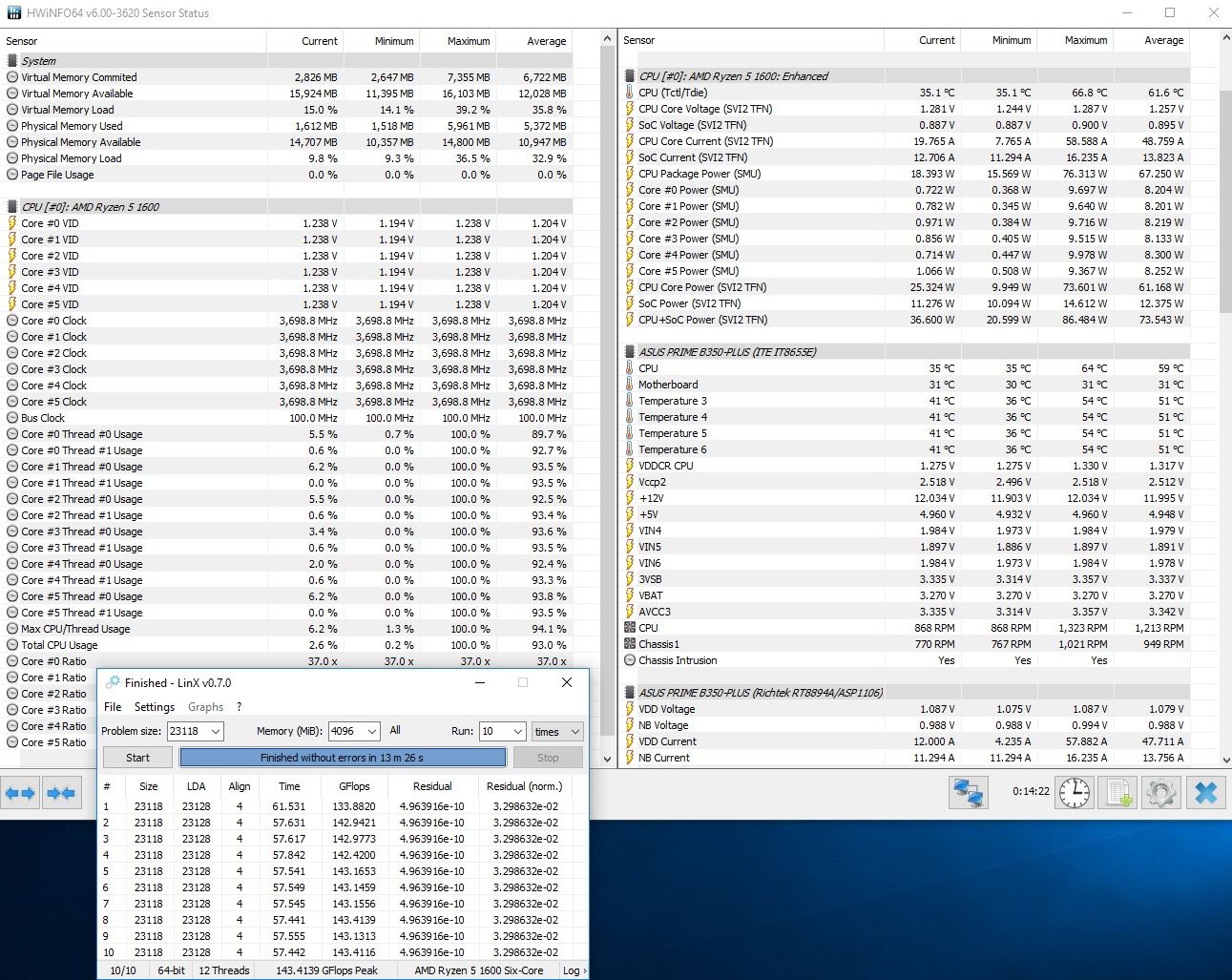Open sensor settings with the gear icon
Screen dimensions: 1232x980
click(x=1161, y=793)
